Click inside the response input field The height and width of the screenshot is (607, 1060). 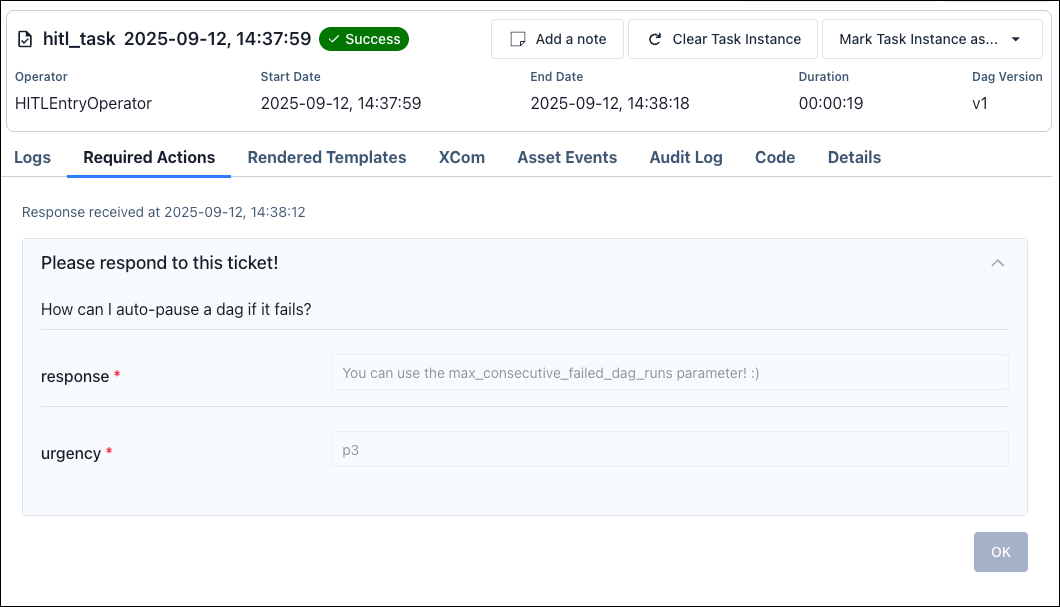668,371
